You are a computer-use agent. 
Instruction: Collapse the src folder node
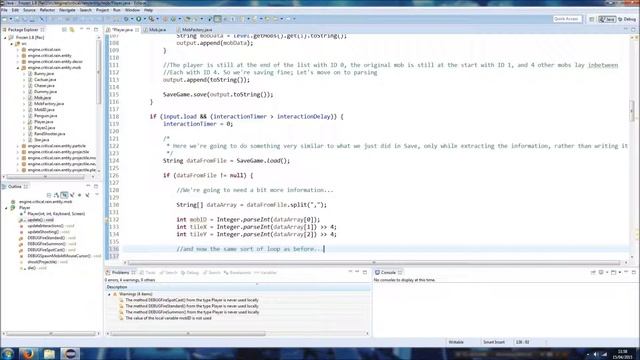tap(12, 44)
